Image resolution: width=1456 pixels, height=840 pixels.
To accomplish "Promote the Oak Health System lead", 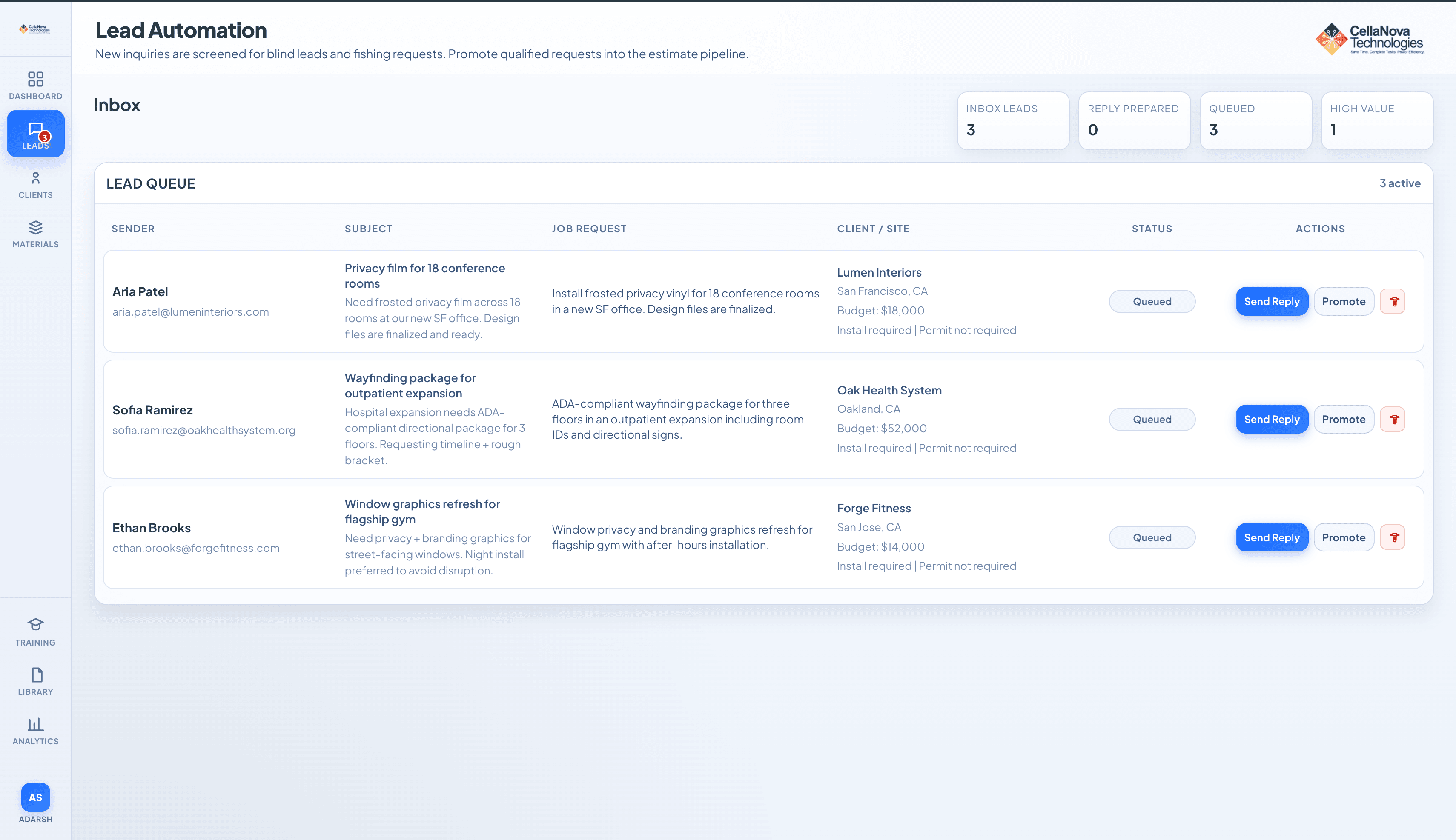I will [x=1344, y=420].
